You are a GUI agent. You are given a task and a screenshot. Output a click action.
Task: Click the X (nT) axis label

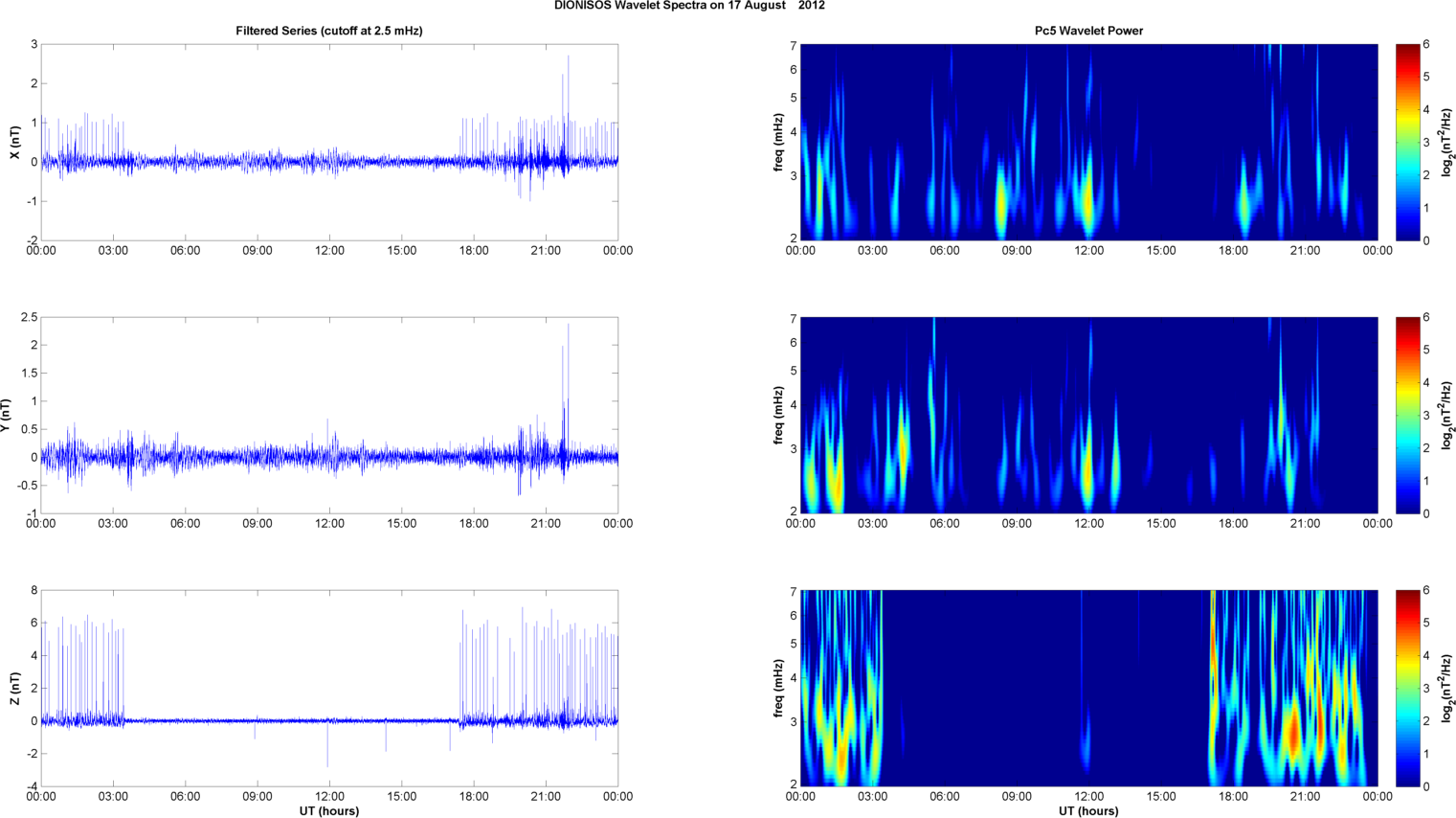14,143
